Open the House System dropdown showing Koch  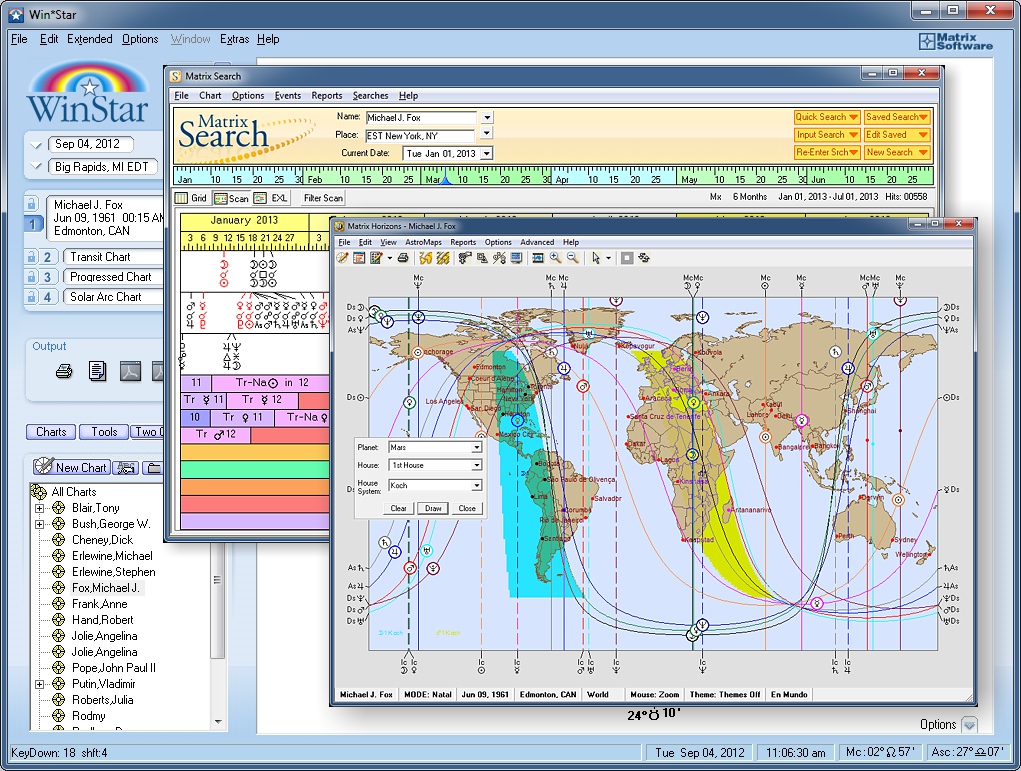(477, 485)
